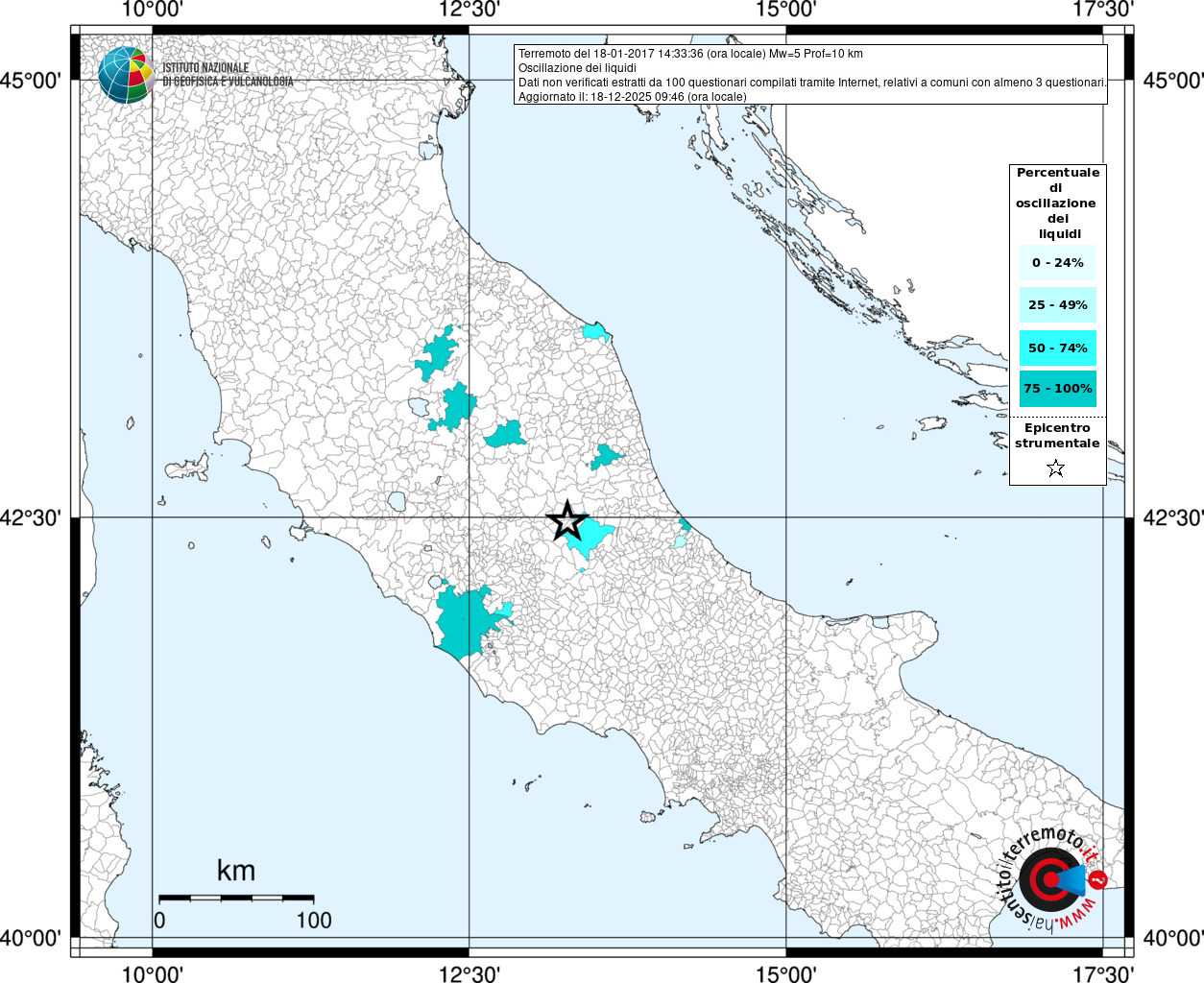This screenshot has height=983, width=1204.
Task: Select the 50 - 74% legend swatch
Action: pos(1057,348)
